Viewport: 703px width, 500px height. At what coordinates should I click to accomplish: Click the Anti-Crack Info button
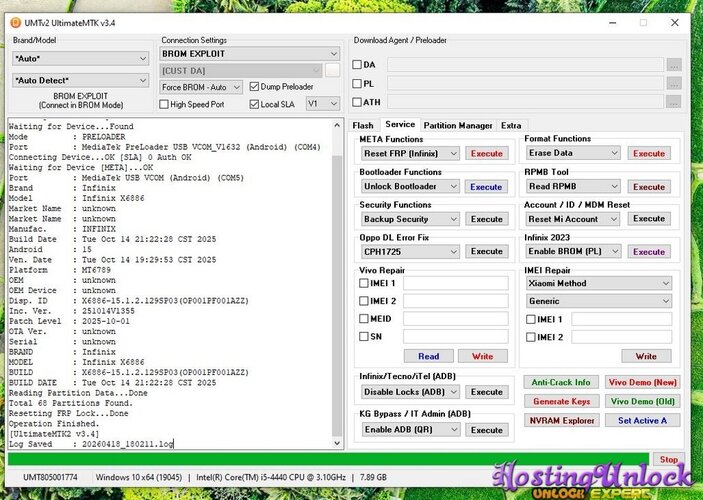[561, 383]
